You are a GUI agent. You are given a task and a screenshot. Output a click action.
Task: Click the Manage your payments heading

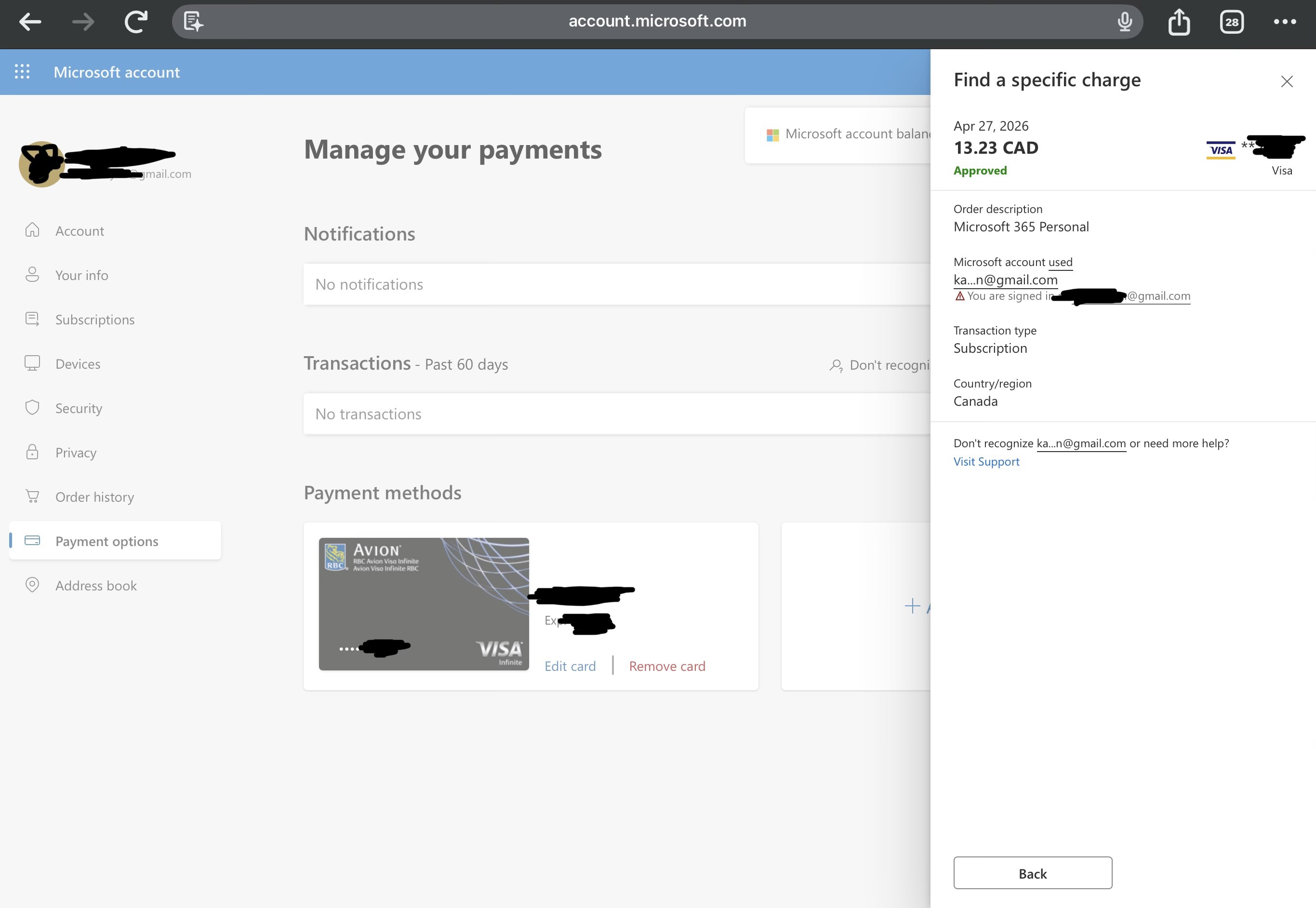[x=452, y=149]
